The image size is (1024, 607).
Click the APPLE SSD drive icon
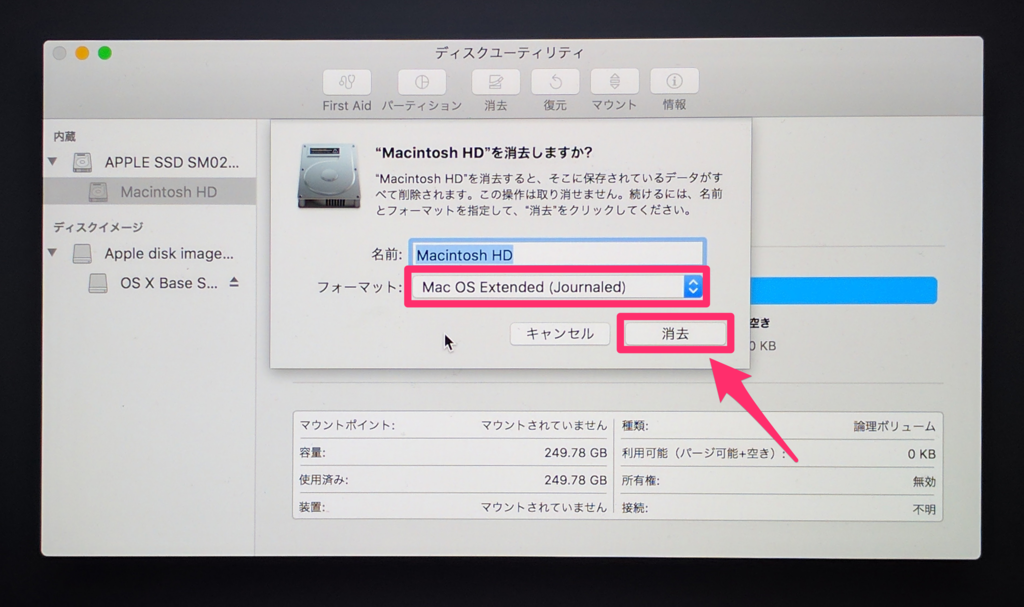coord(82,162)
